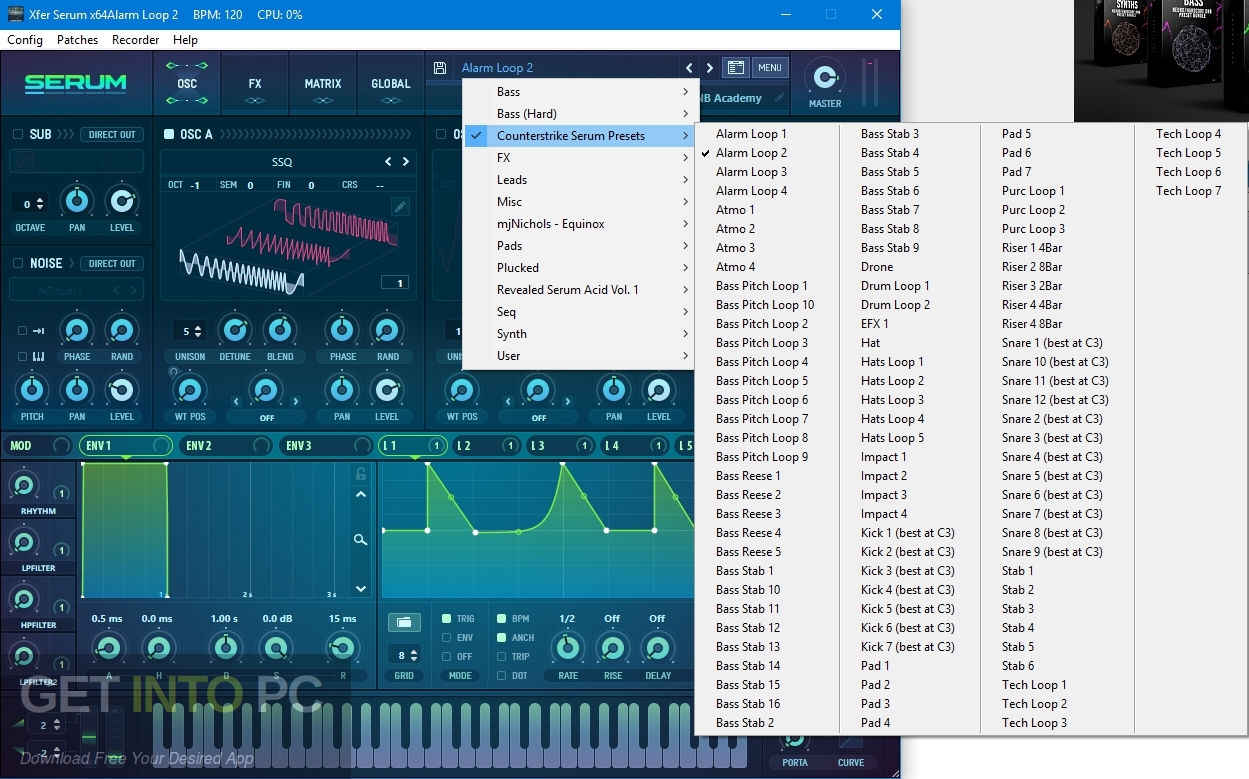Screen dimensions: 1249x779
Task: Click the OSC A DETUNE knob
Action: [x=235, y=330]
